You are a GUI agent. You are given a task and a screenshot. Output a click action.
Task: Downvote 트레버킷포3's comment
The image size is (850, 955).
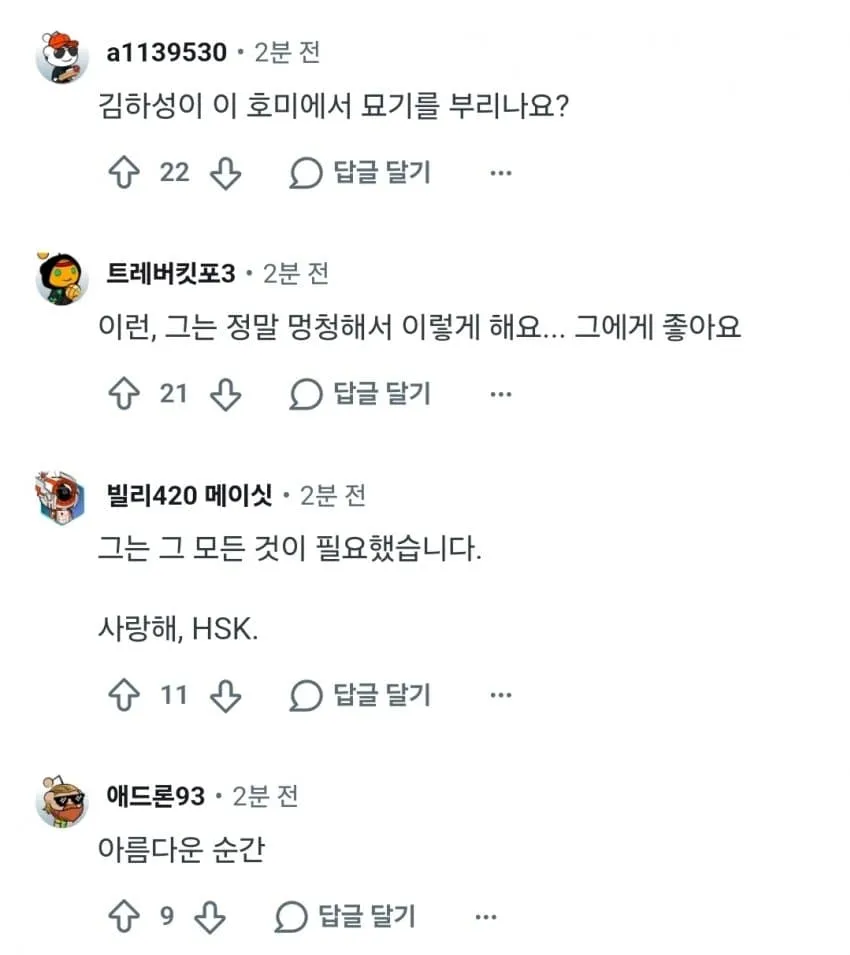[x=225, y=394]
